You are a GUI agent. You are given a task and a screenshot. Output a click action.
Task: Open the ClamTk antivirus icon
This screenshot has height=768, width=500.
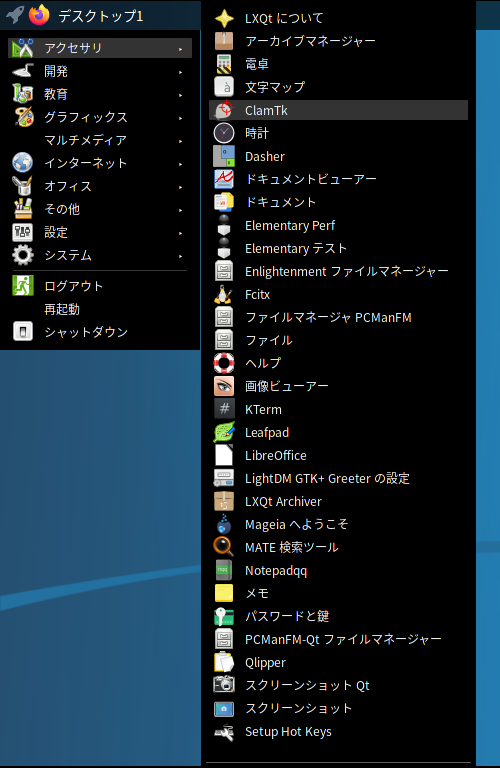[224, 110]
